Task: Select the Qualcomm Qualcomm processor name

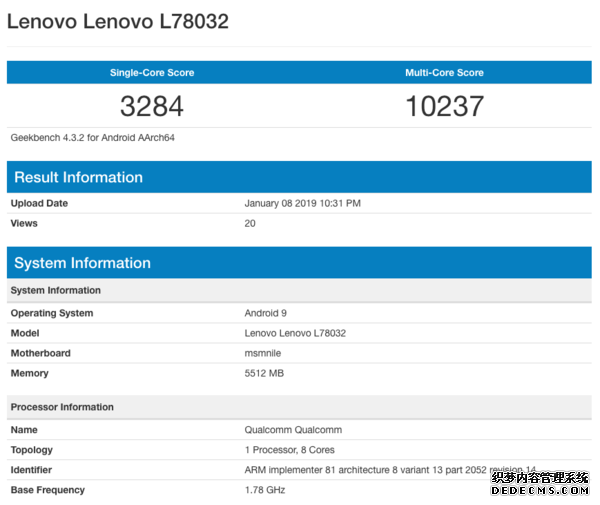Action: pyautogui.click(x=293, y=430)
